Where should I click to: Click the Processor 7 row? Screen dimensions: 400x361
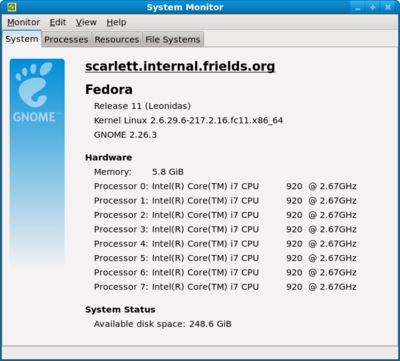click(x=225, y=287)
